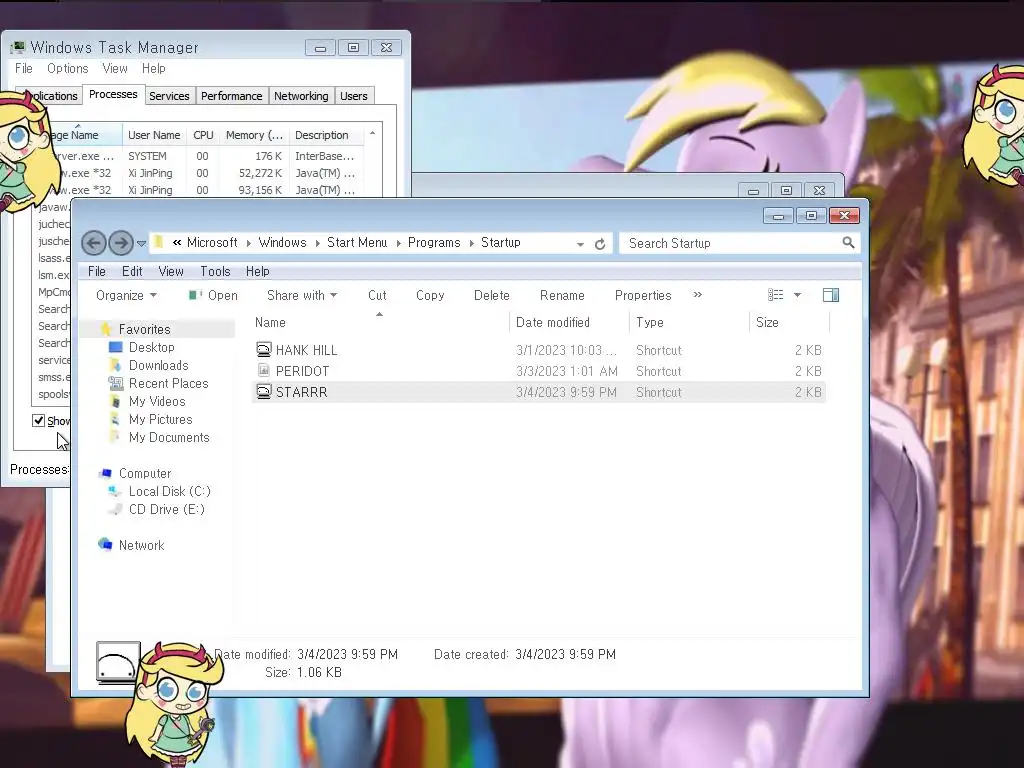The image size is (1024, 768).
Task: Select the STARRR shortcut icon
Action: tap(263, 391)
